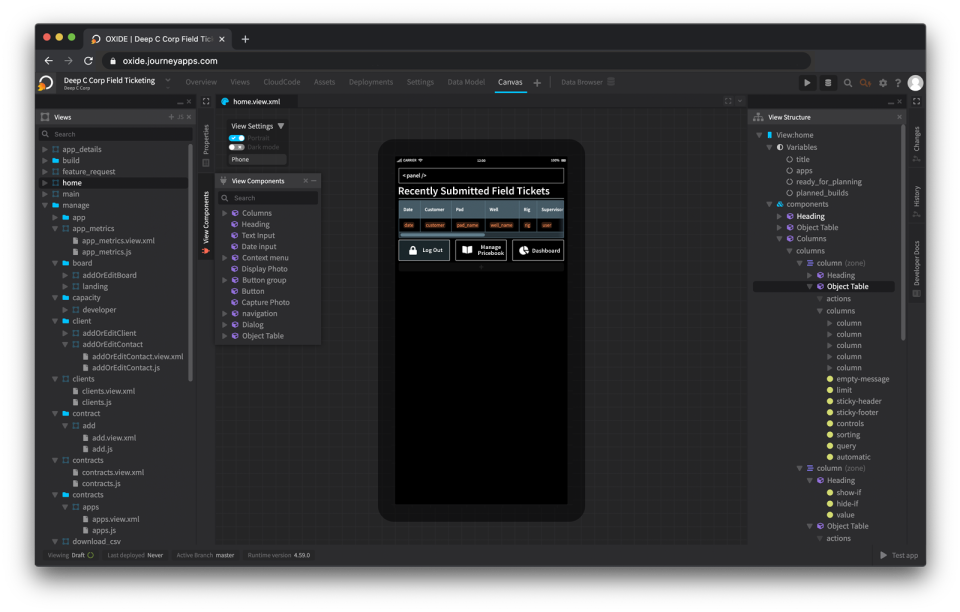Open the Data Browser tab
Image resolution: width=960 pixels, height=612 pixels.
[583, 82]
